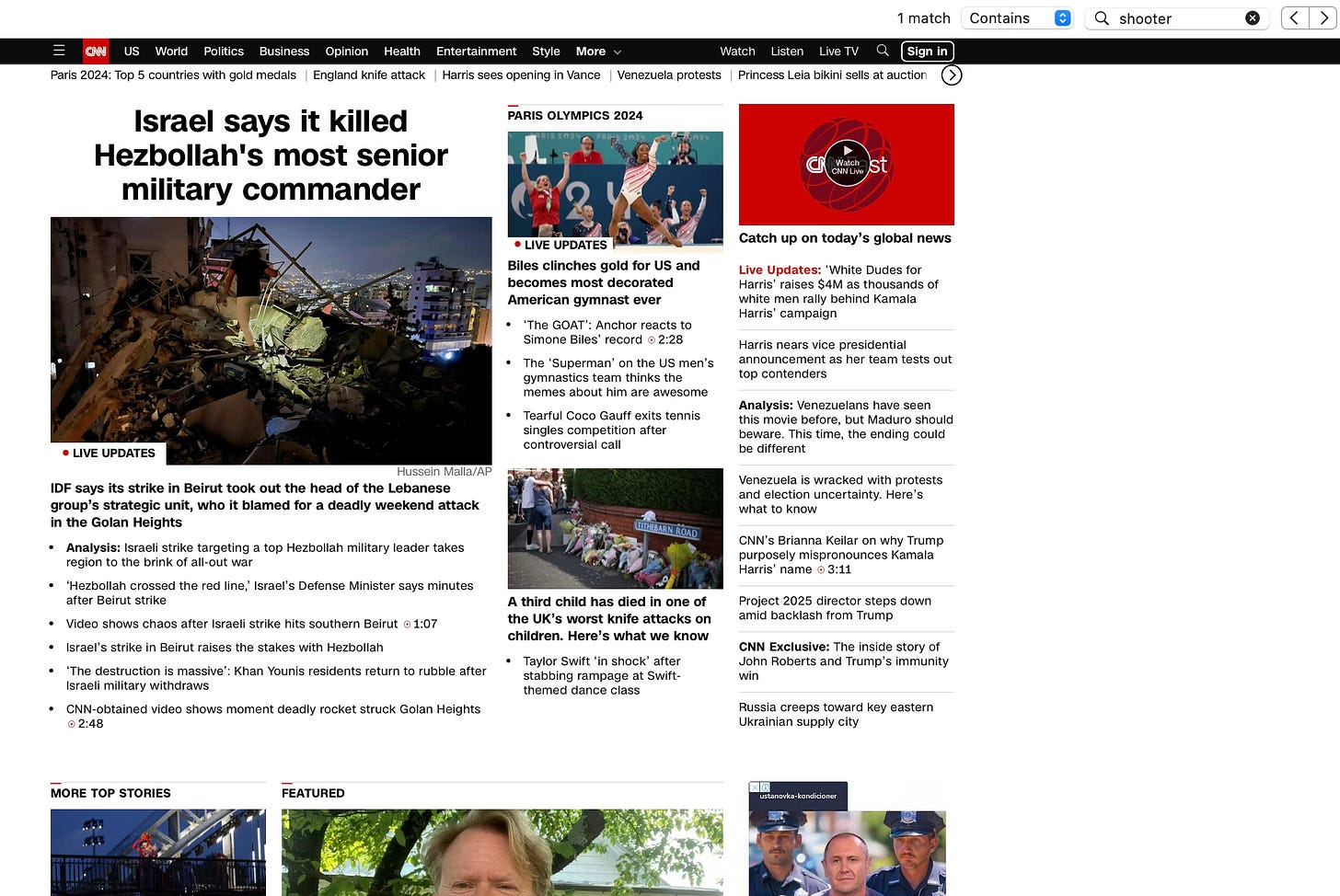Open the Health section

402,52
